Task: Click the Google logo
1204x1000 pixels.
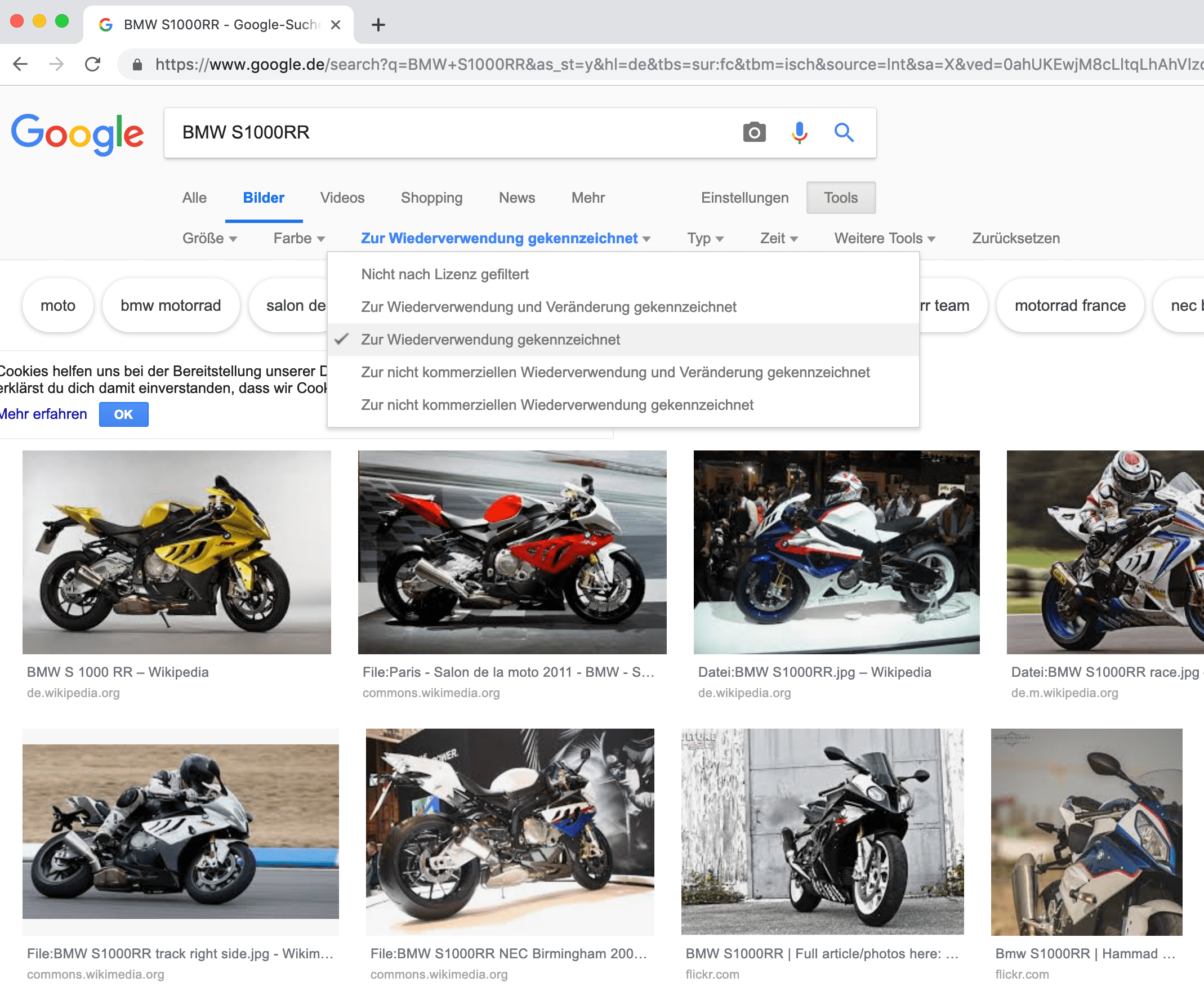Action: (x=77, y=133)
